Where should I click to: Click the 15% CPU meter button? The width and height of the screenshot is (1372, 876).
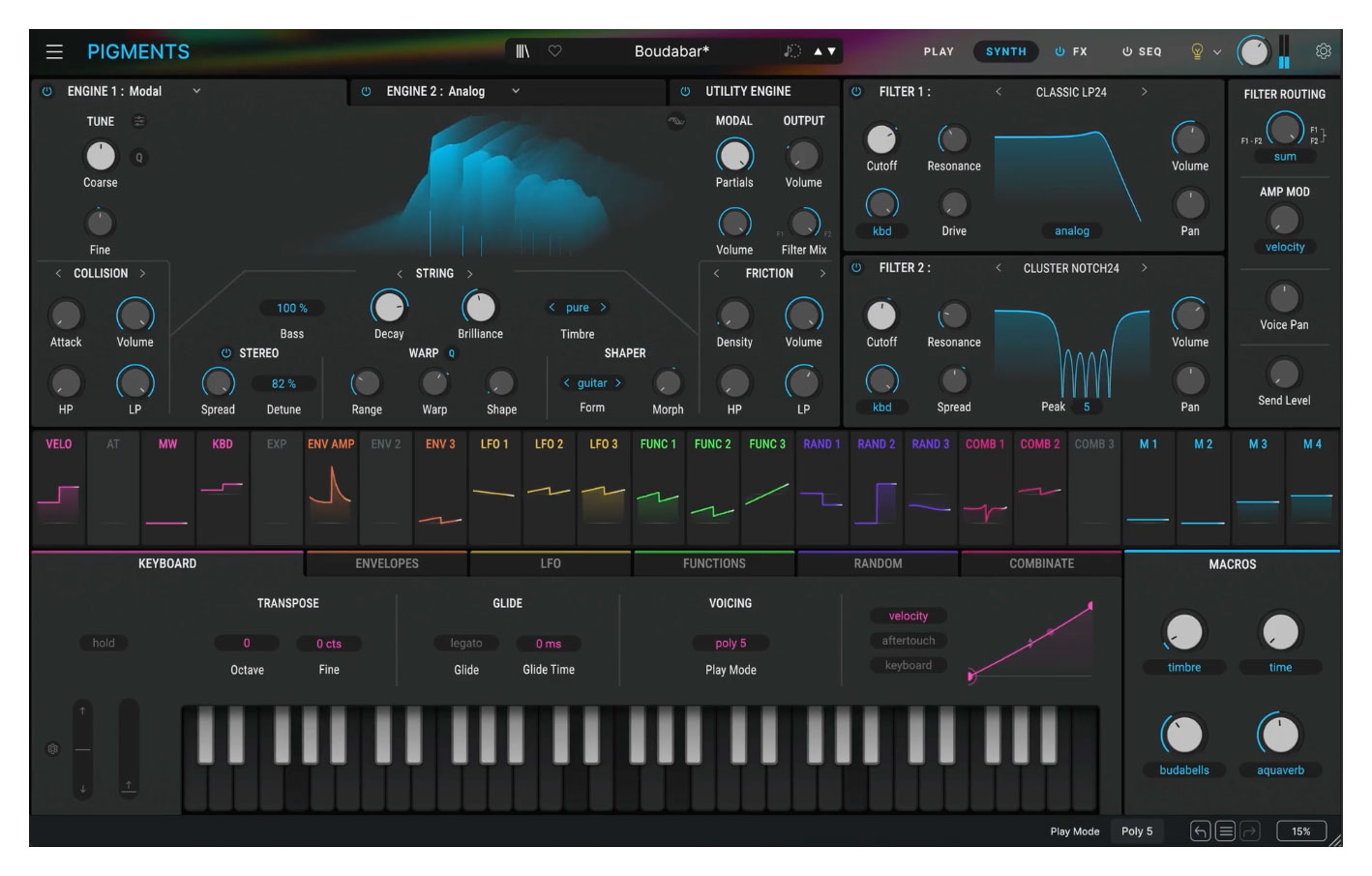point(1301,831)
